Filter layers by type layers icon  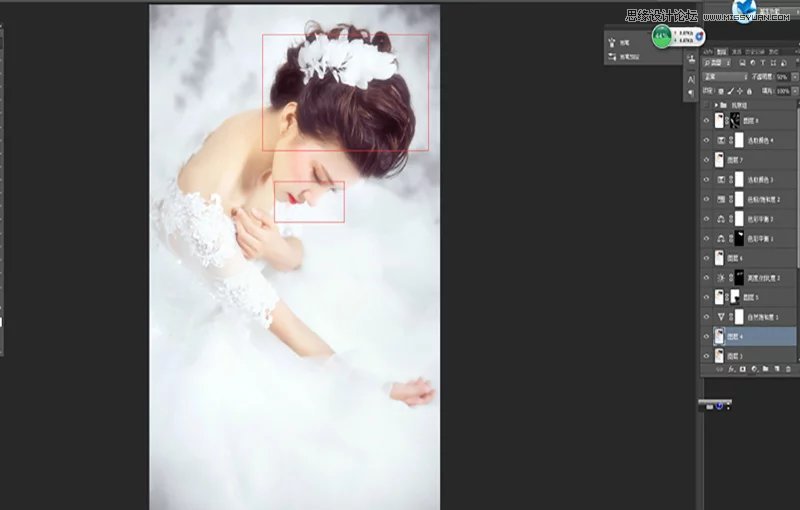763,63
